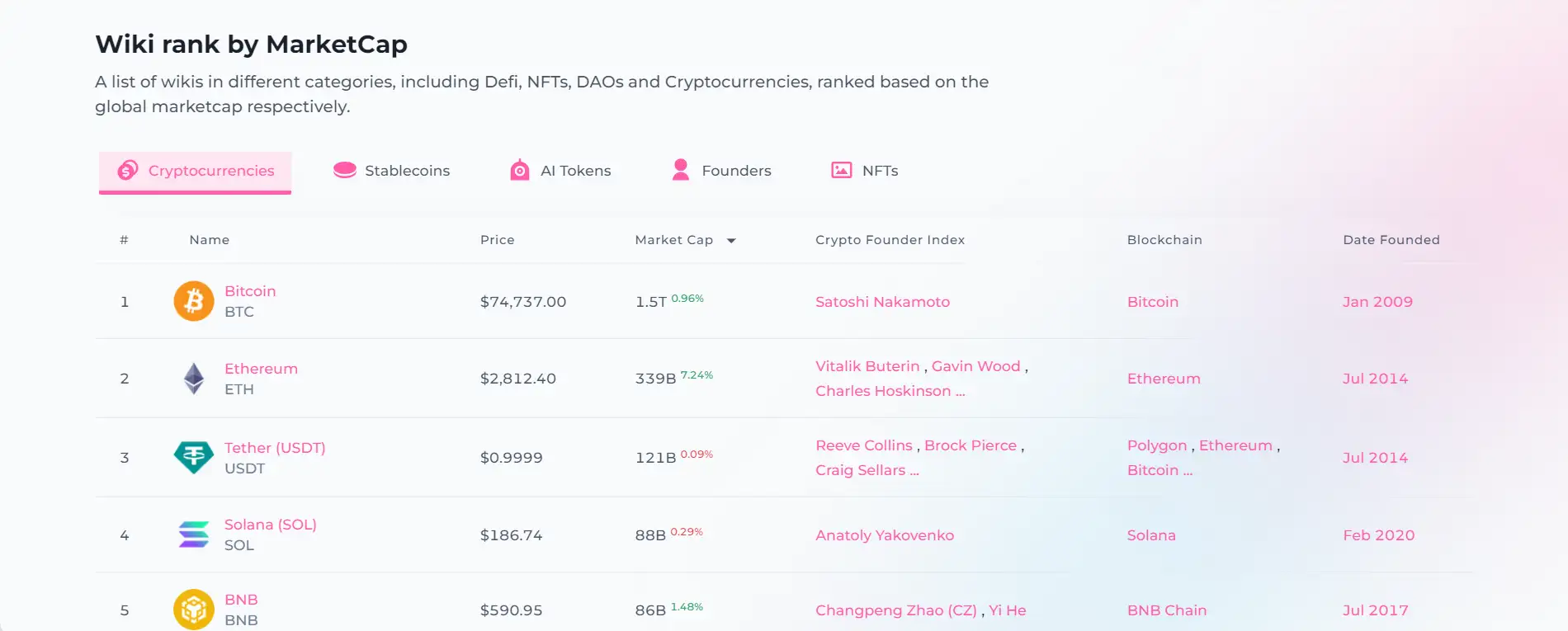Click the Market Cap column header
1568x631 pixels.
click(x=673, y=240)
